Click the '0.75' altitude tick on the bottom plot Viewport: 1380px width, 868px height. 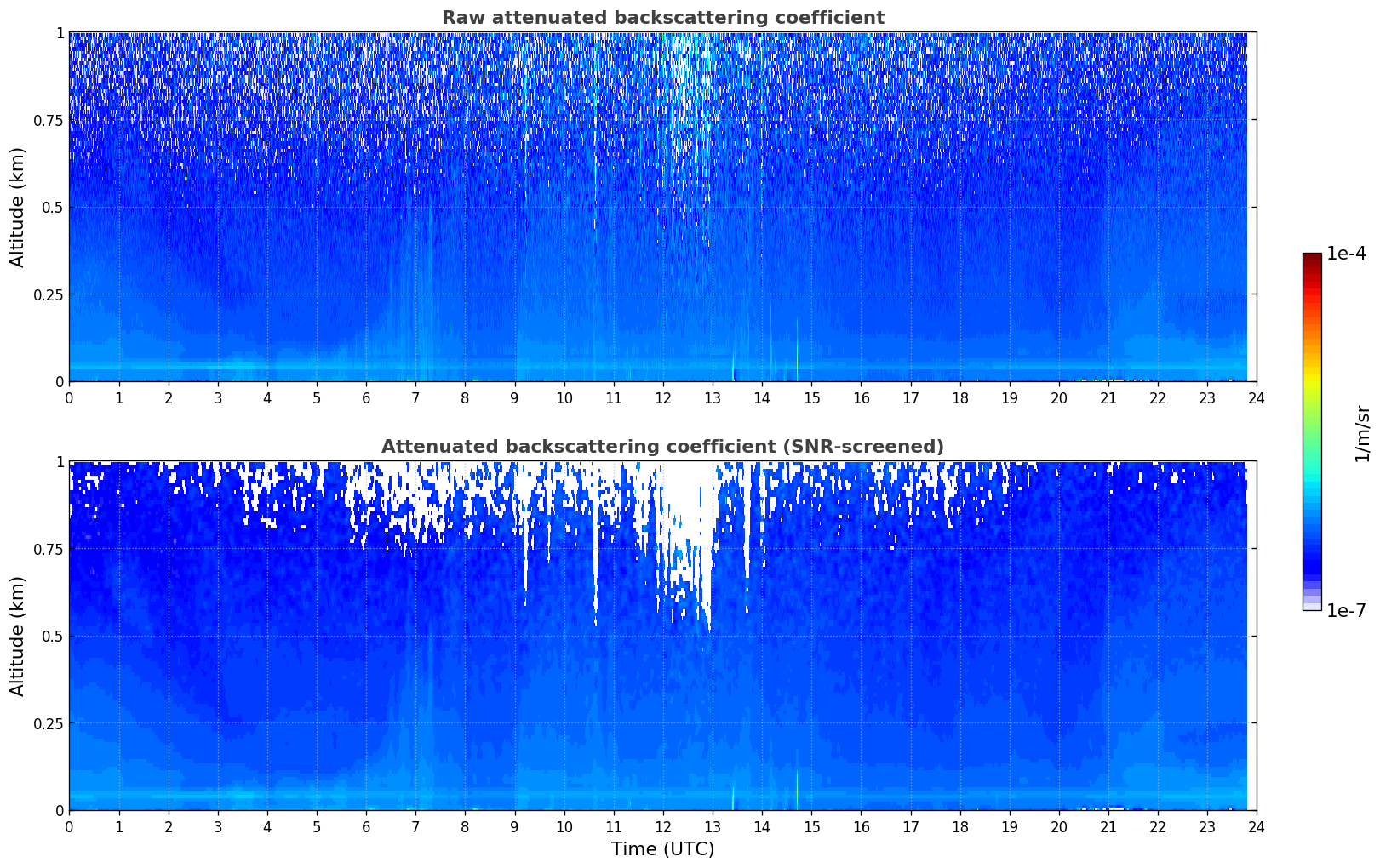48,549
